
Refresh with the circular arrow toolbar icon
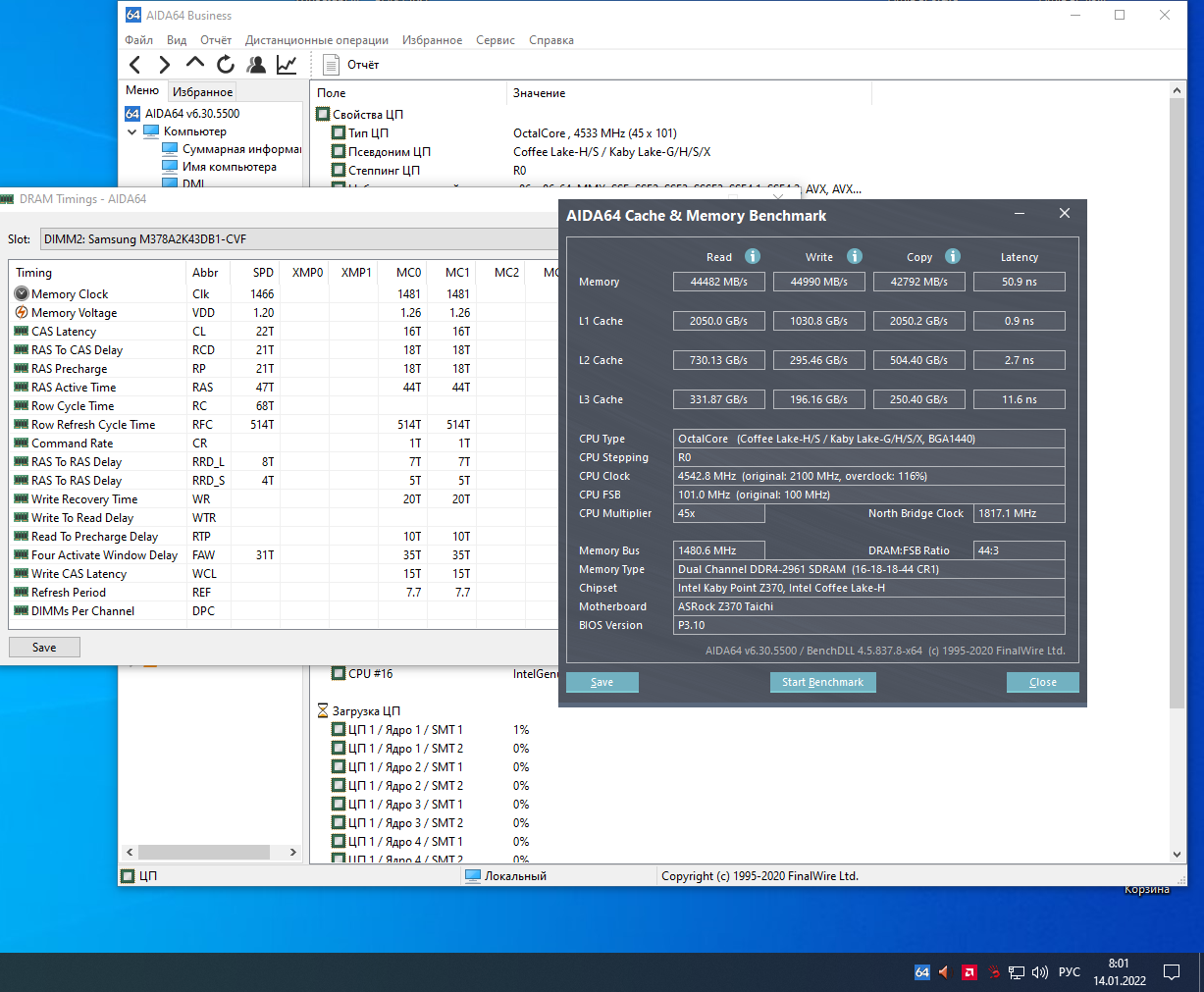click(226, 65)
